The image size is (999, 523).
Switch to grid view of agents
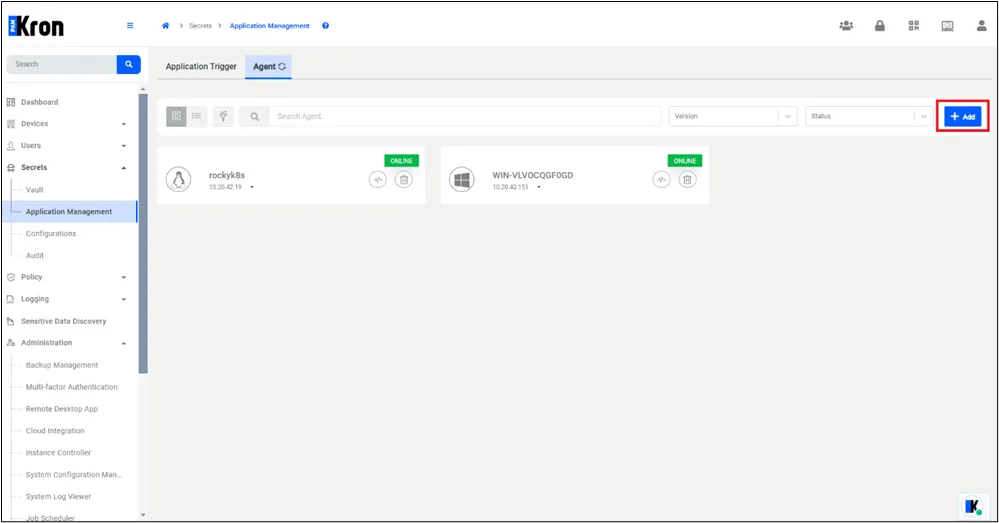176,116
